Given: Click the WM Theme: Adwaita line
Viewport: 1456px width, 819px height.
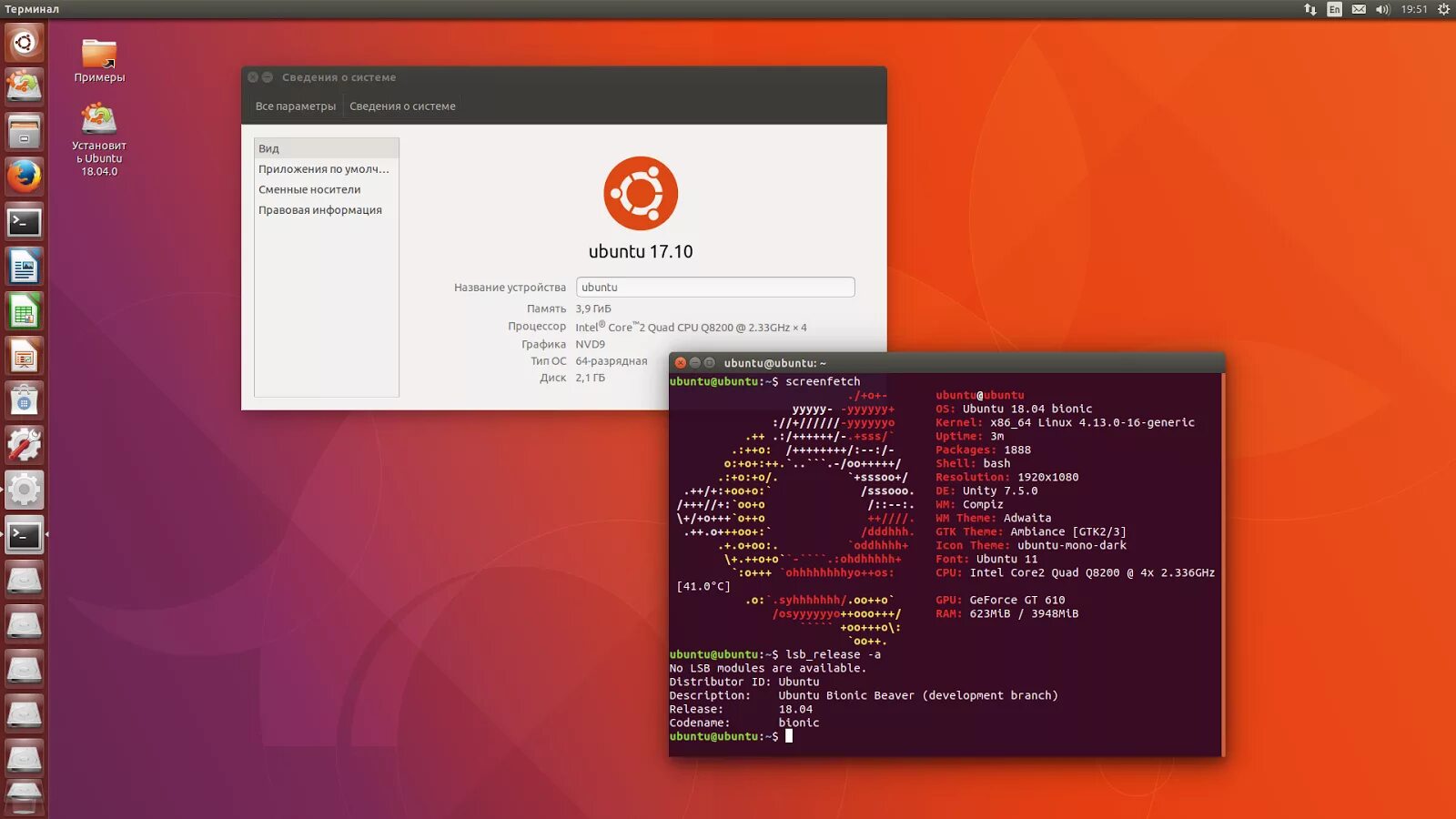Looking at the screenshot, I should (x=993, y=518).
